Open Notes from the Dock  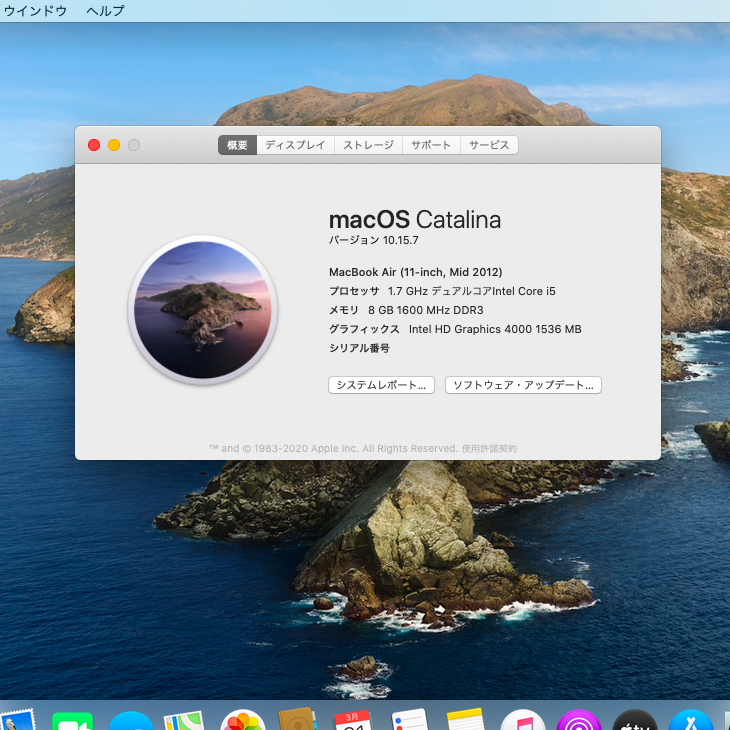click(x=466, y=719)
